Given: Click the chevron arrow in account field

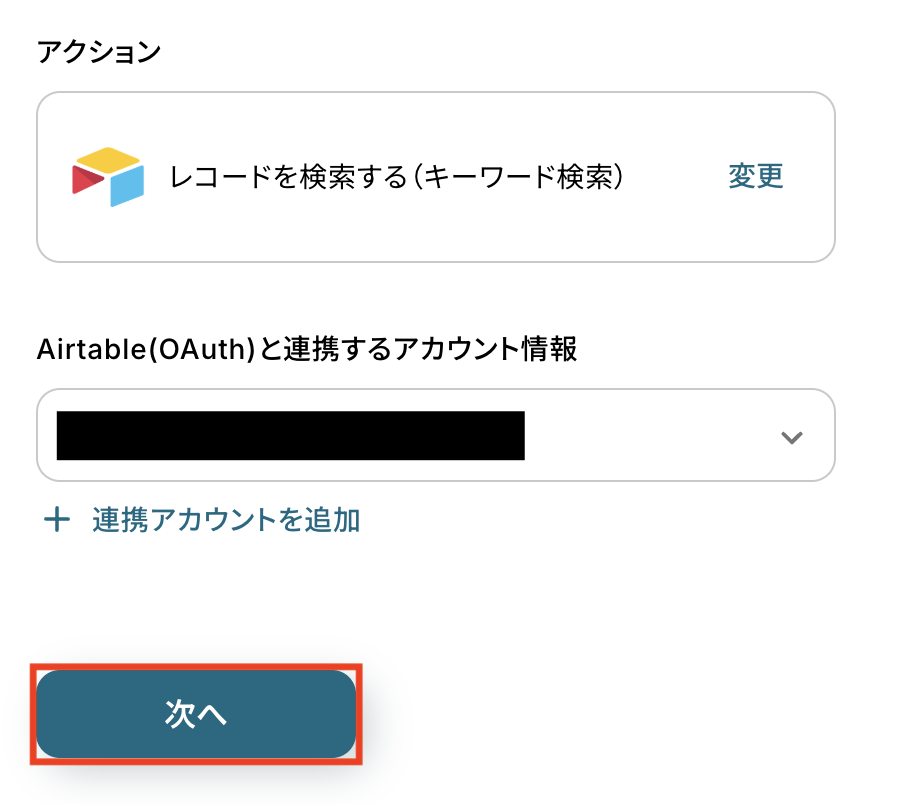Looking at the screenshot, I should coord(792,437).
